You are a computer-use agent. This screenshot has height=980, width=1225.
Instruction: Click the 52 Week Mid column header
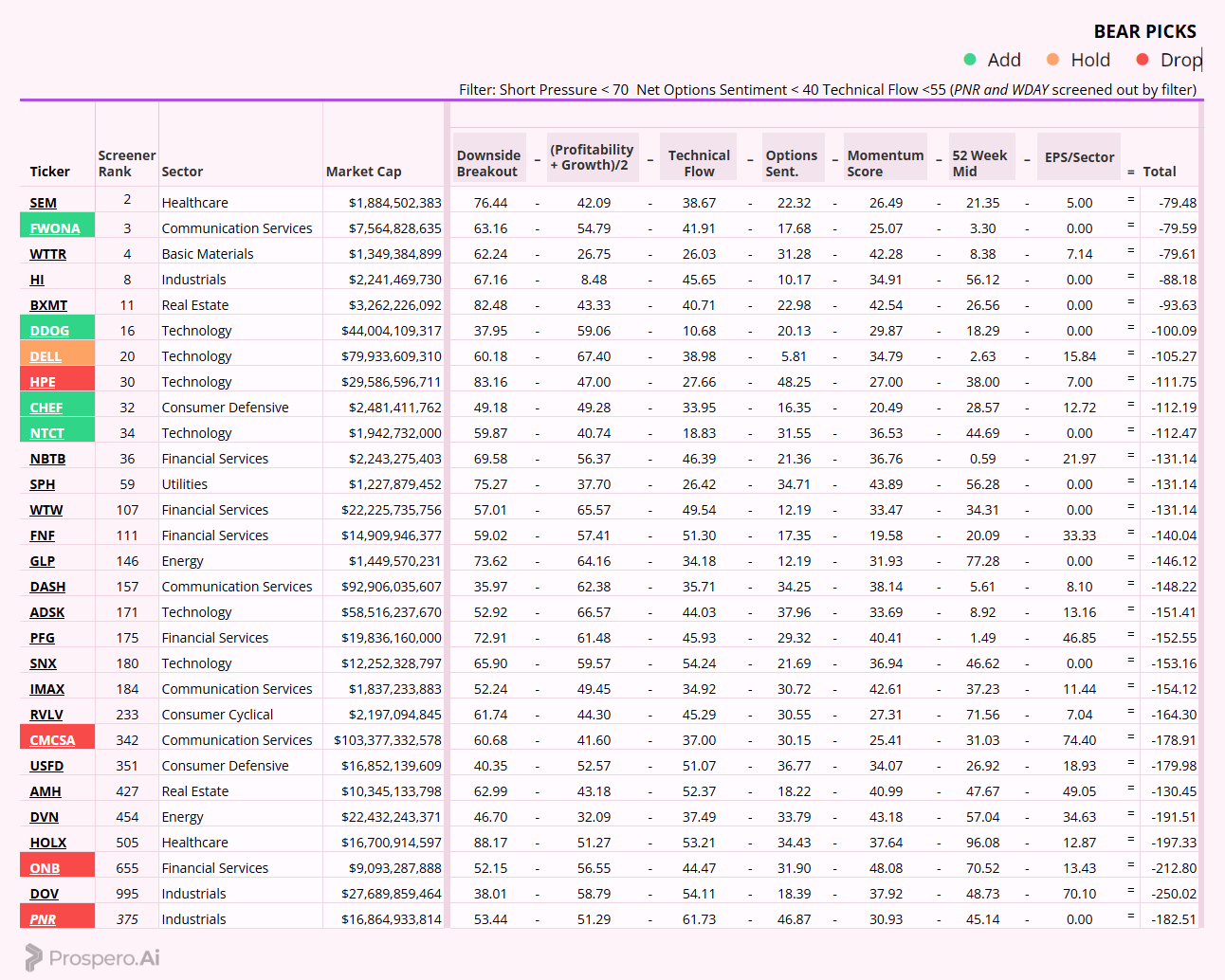(979, 163)
